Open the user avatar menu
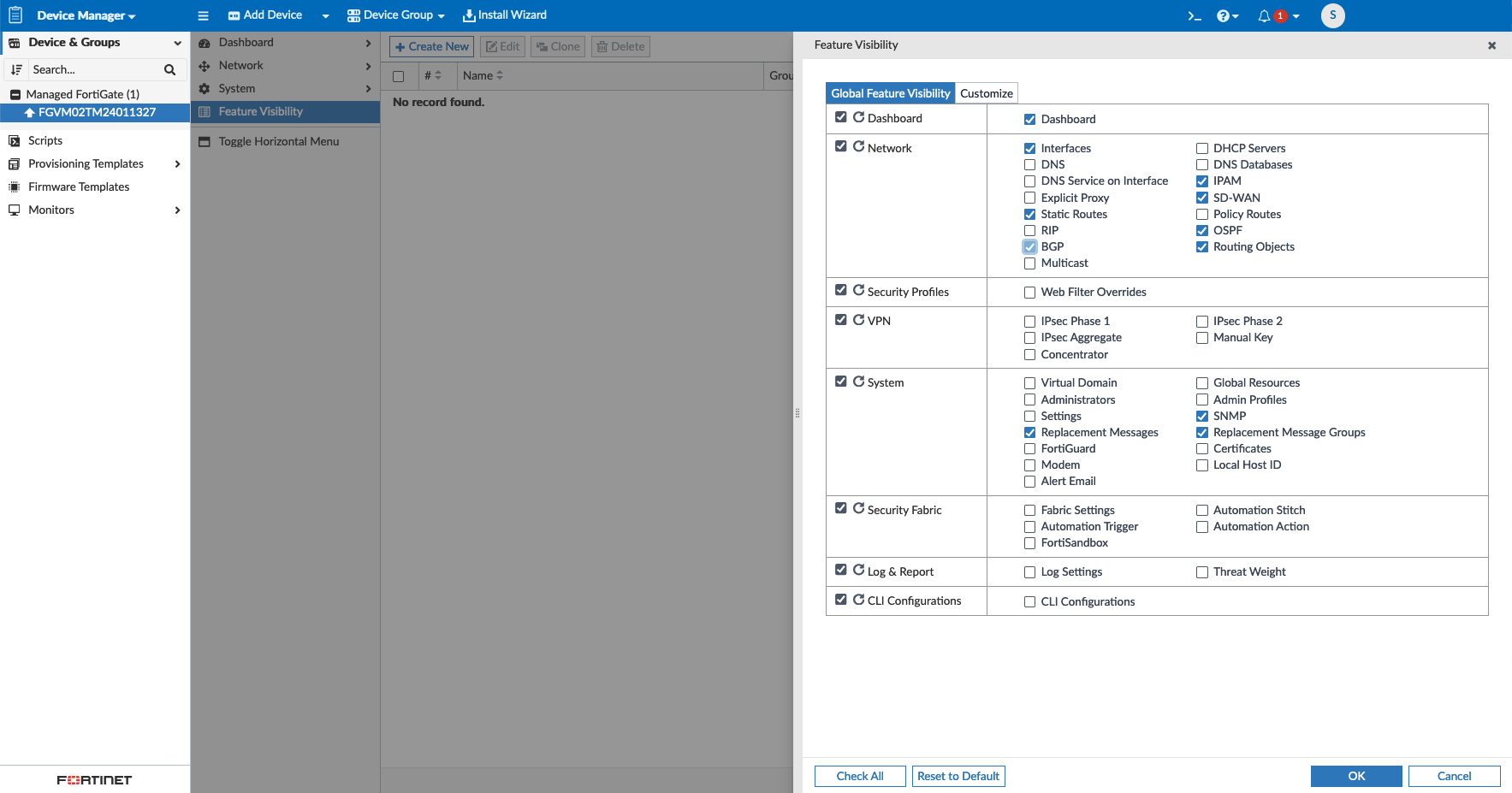Viewport: 1512px width, 793px height. [x=1332, y=15]
